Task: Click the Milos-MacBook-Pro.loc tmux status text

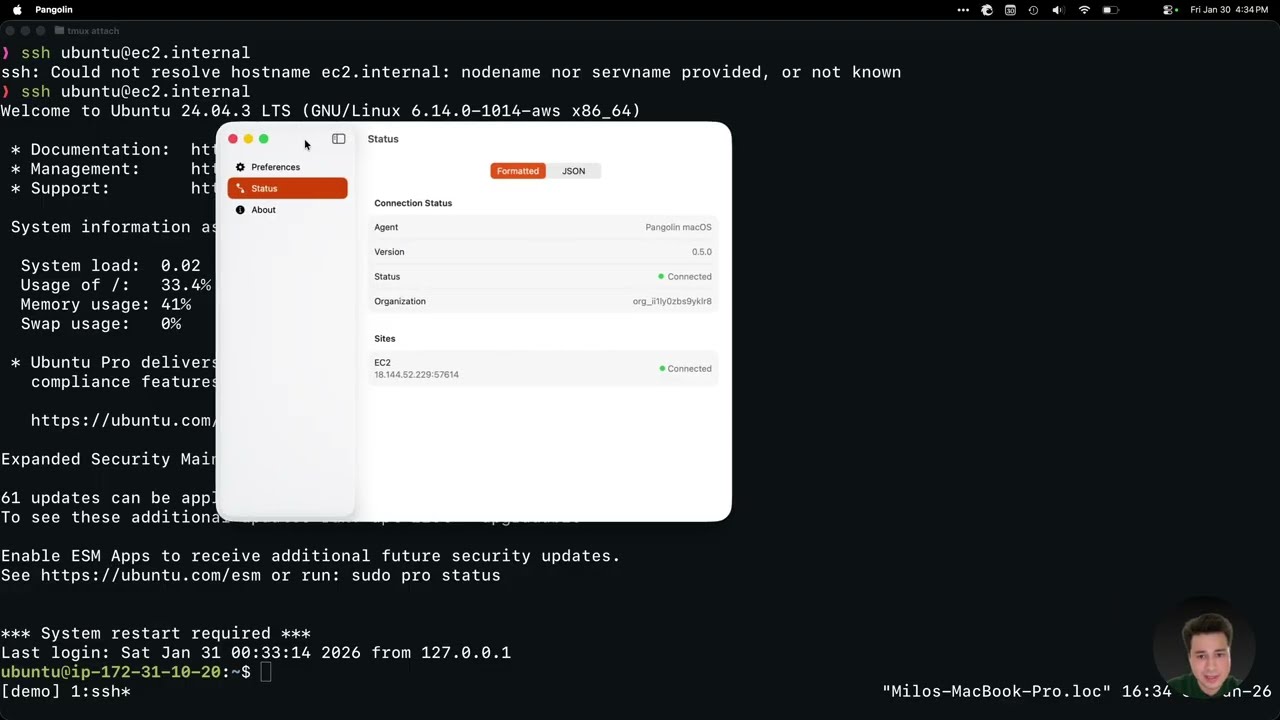Action: [x=997, y=692]
